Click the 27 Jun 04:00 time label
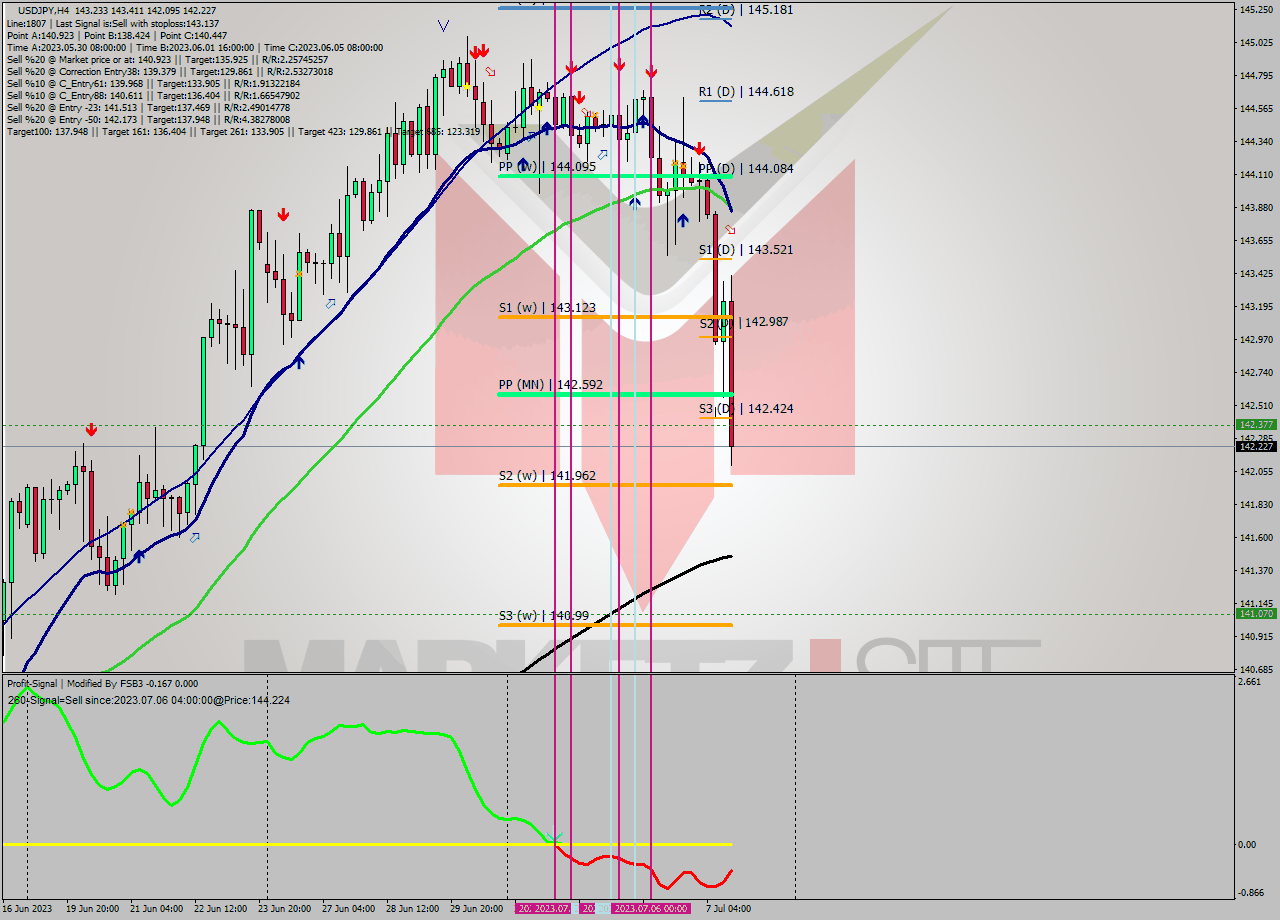This screenshot has height=920, width=1280. (x=348, y=908)
